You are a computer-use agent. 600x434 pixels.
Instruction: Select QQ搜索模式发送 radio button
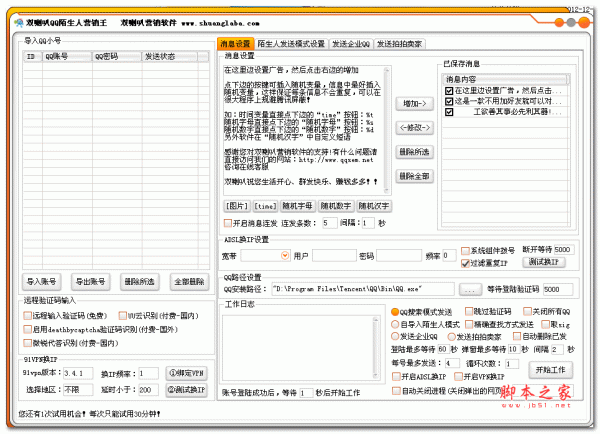(x=395, y=312)
